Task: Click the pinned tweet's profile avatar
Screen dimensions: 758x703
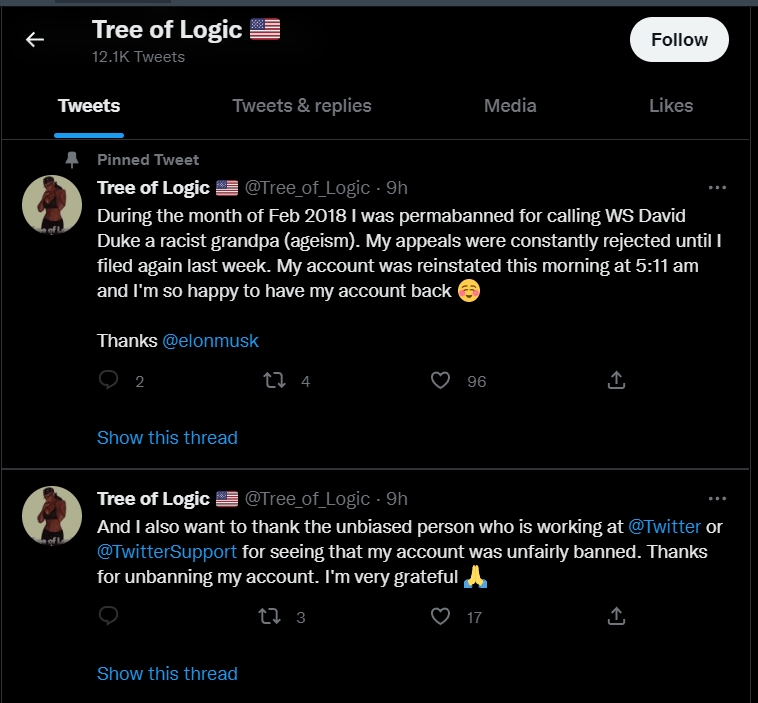Action: click(x=52, y=205)
